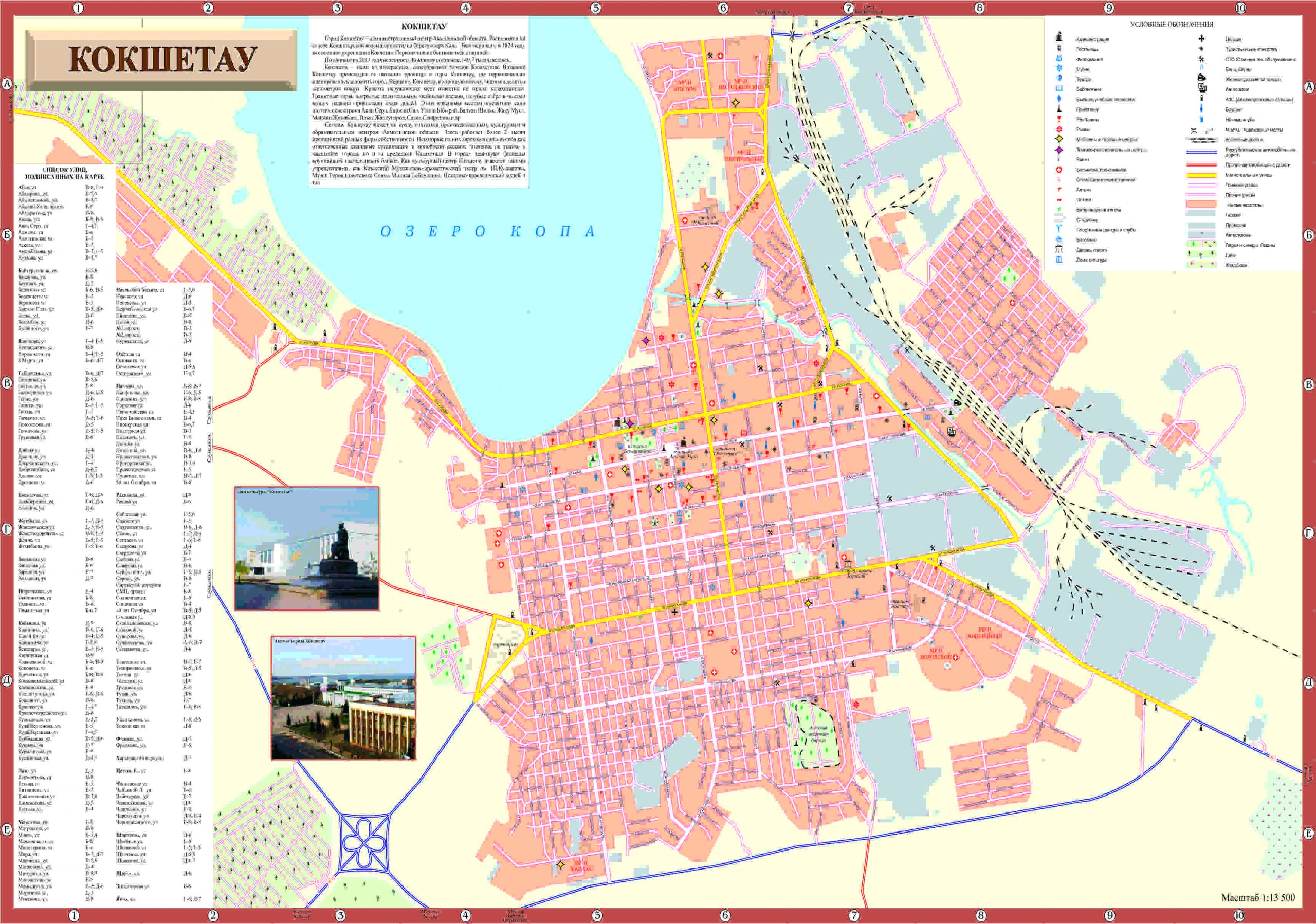Click the ОЗЕРО КОПА lake label

488,231
